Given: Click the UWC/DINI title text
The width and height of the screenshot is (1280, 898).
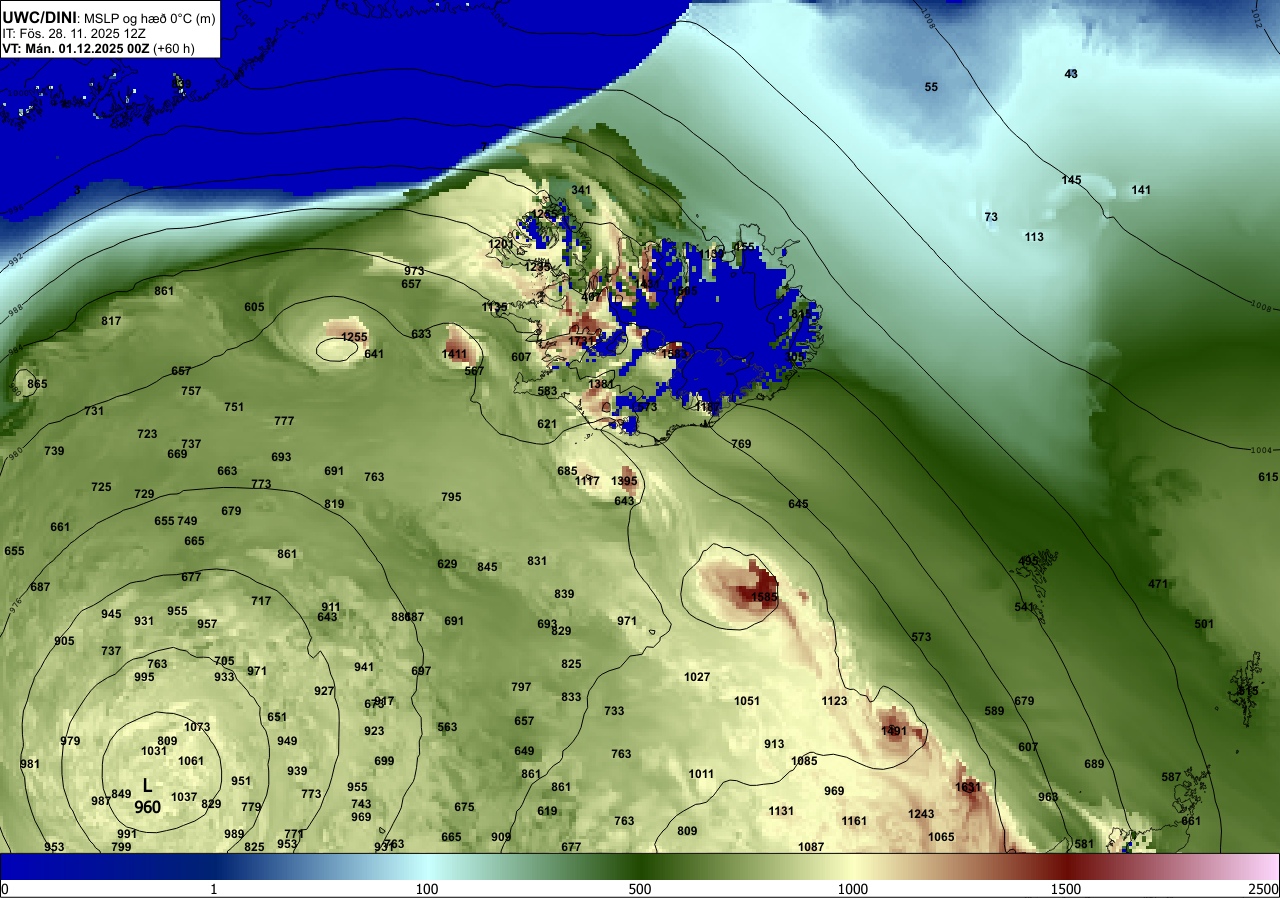Looking at the screenshot, I should point(38,17).
